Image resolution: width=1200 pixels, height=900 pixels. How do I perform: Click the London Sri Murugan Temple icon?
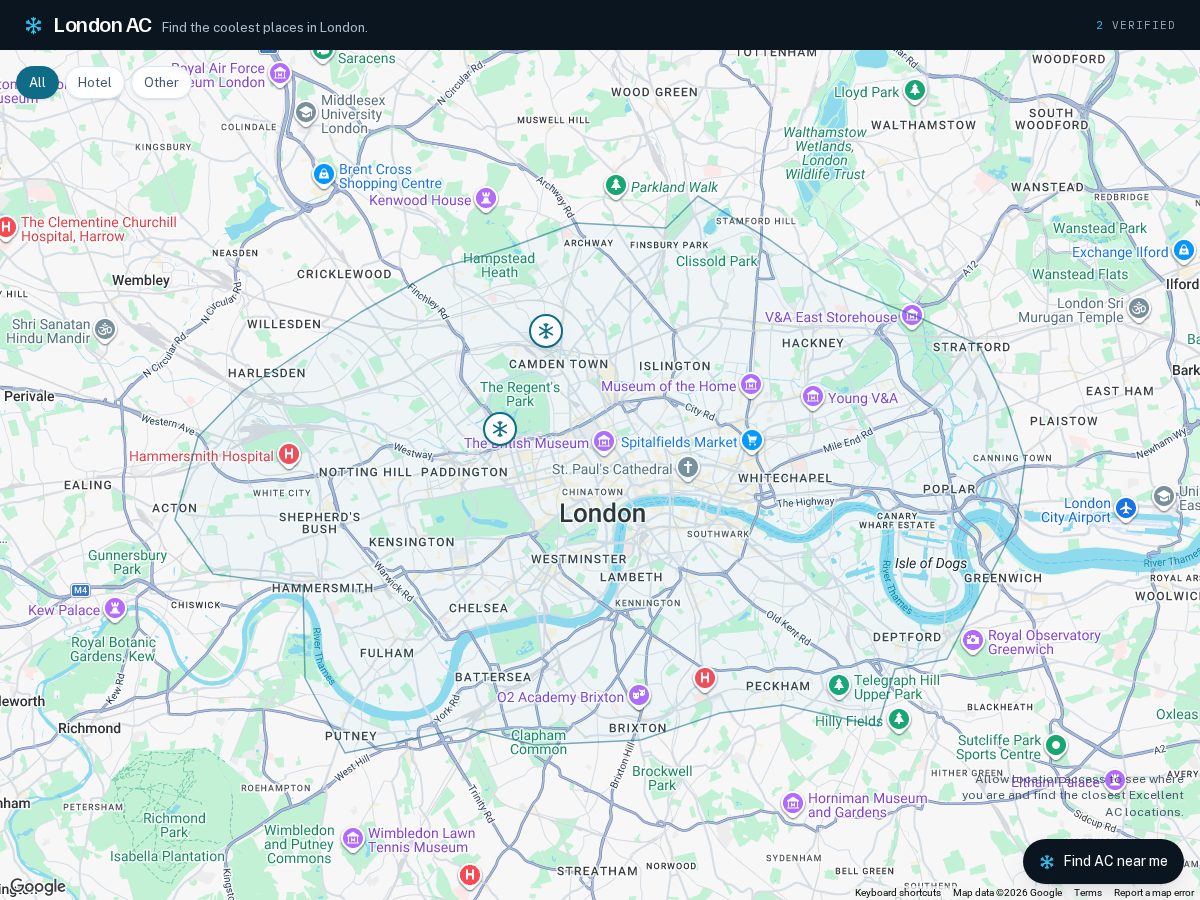click(1139, 309)
